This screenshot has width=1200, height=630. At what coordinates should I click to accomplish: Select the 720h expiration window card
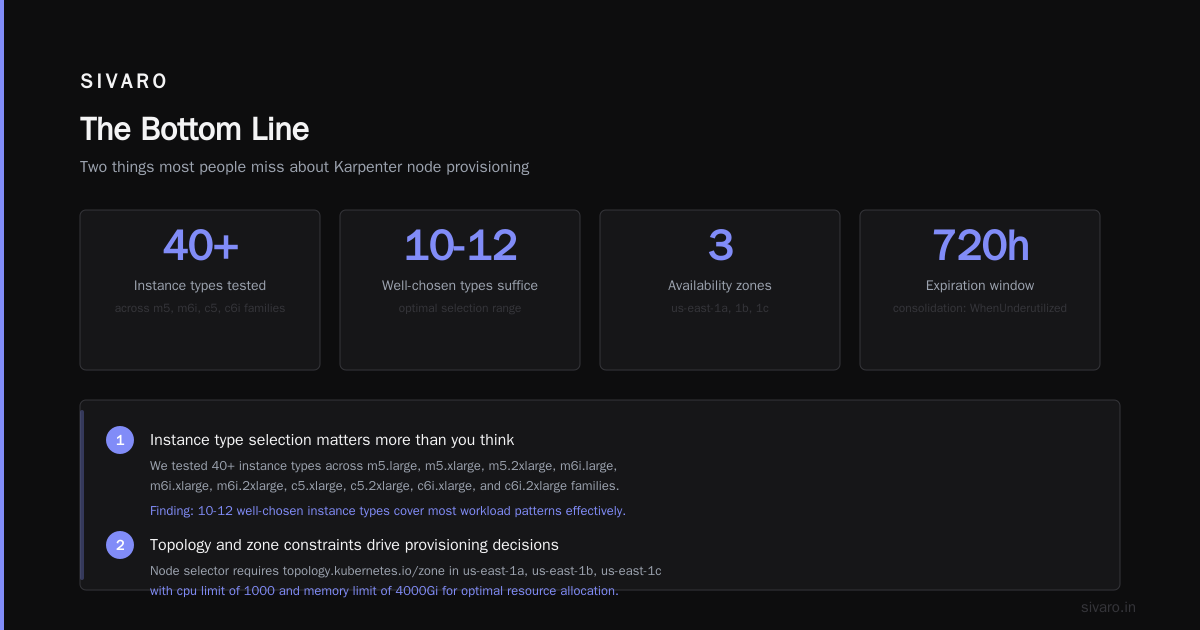(x=980, y=290)
